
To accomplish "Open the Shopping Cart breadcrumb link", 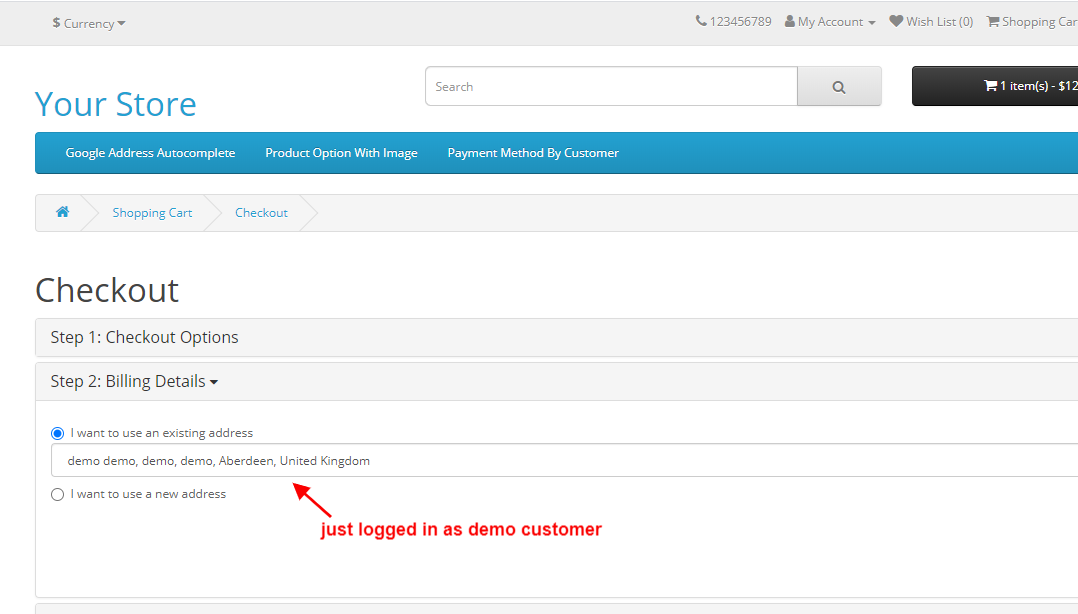I will (x=152, y=212).
